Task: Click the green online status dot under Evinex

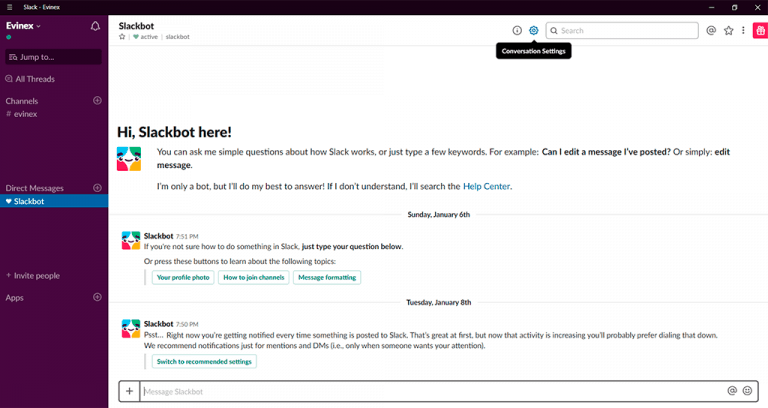Action: click(9, 37)
